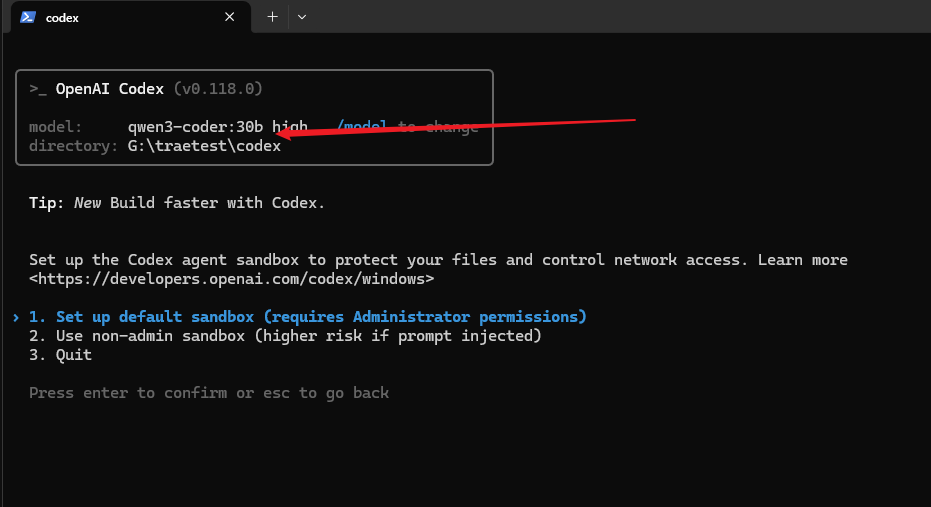931x507 pixels.
Task: Click the OpenAI Codex title text
Action: click(110, 89)
